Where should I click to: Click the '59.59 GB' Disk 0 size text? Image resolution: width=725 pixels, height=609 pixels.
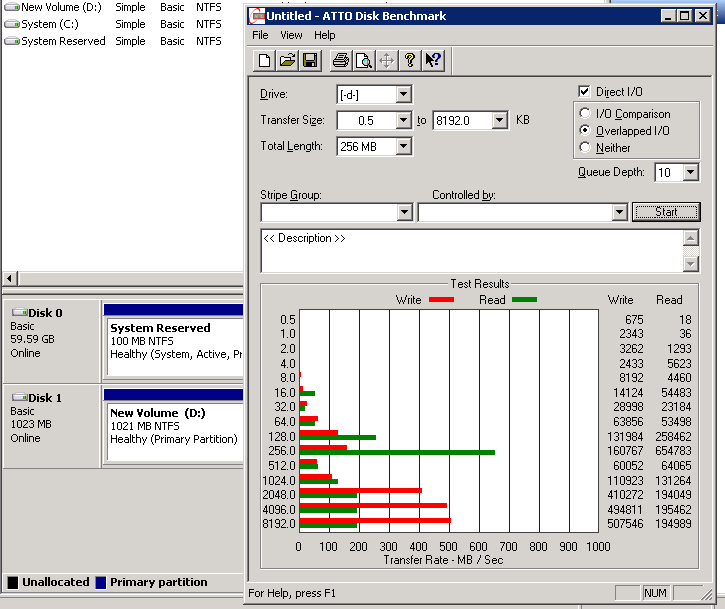point(32,339)
